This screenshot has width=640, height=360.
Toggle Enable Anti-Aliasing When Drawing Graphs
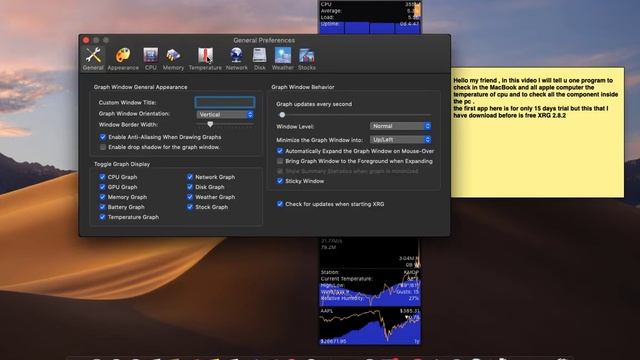pos(103,137)
